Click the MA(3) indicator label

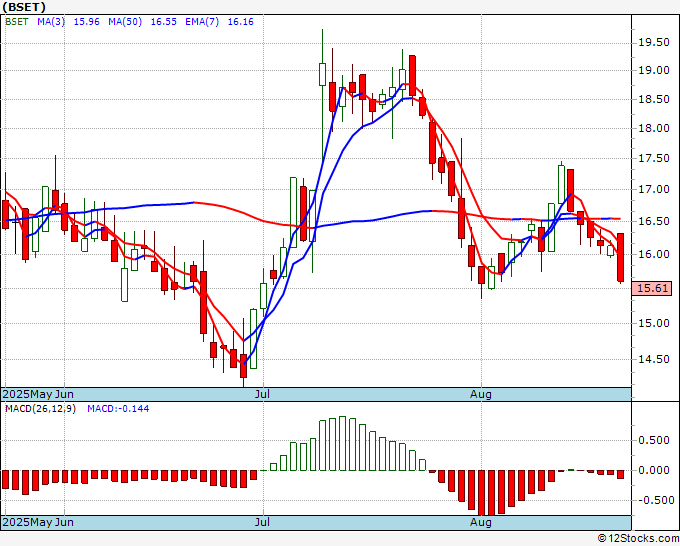click(51, 22)
